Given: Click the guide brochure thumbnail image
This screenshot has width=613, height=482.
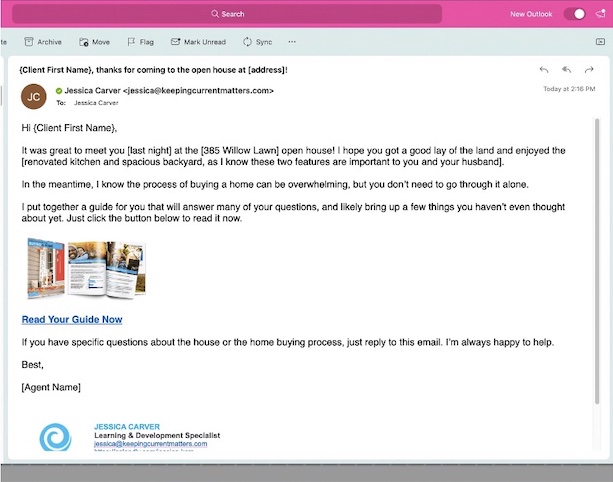Looking at the screenshot, I should [x=84, y=270].
